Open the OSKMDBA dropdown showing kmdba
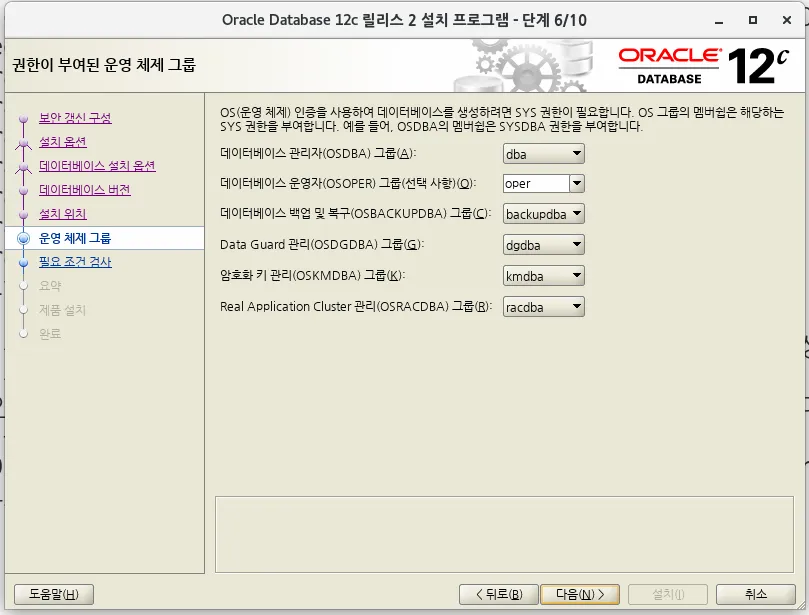Screen dimensions: 809x615 pos(543,276)
